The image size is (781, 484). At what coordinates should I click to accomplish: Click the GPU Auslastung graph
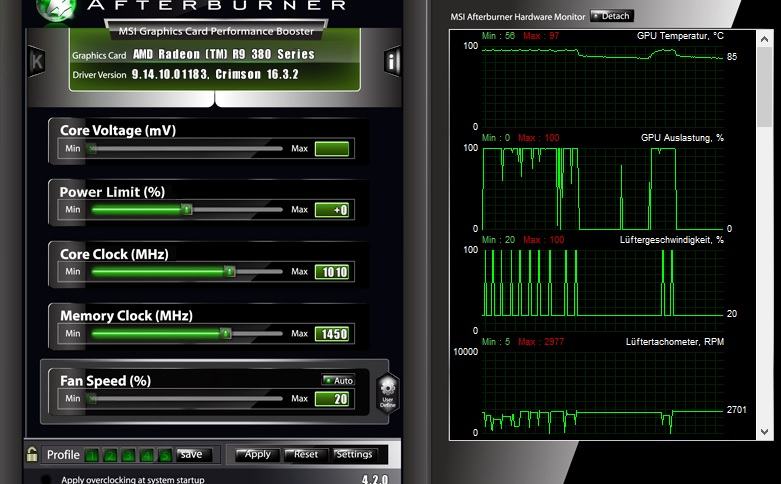point(602,188)
